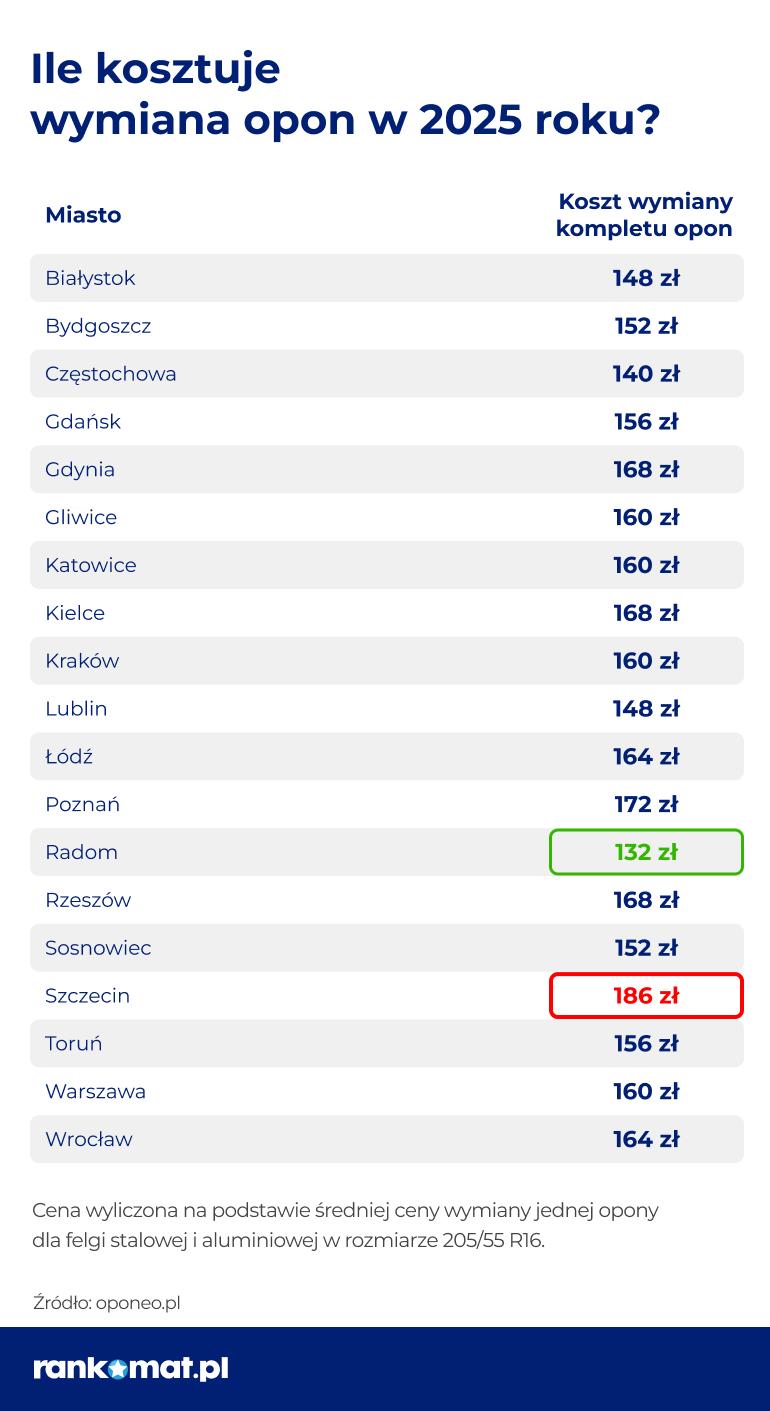Click the infographic title about wymiana opon

345,95
